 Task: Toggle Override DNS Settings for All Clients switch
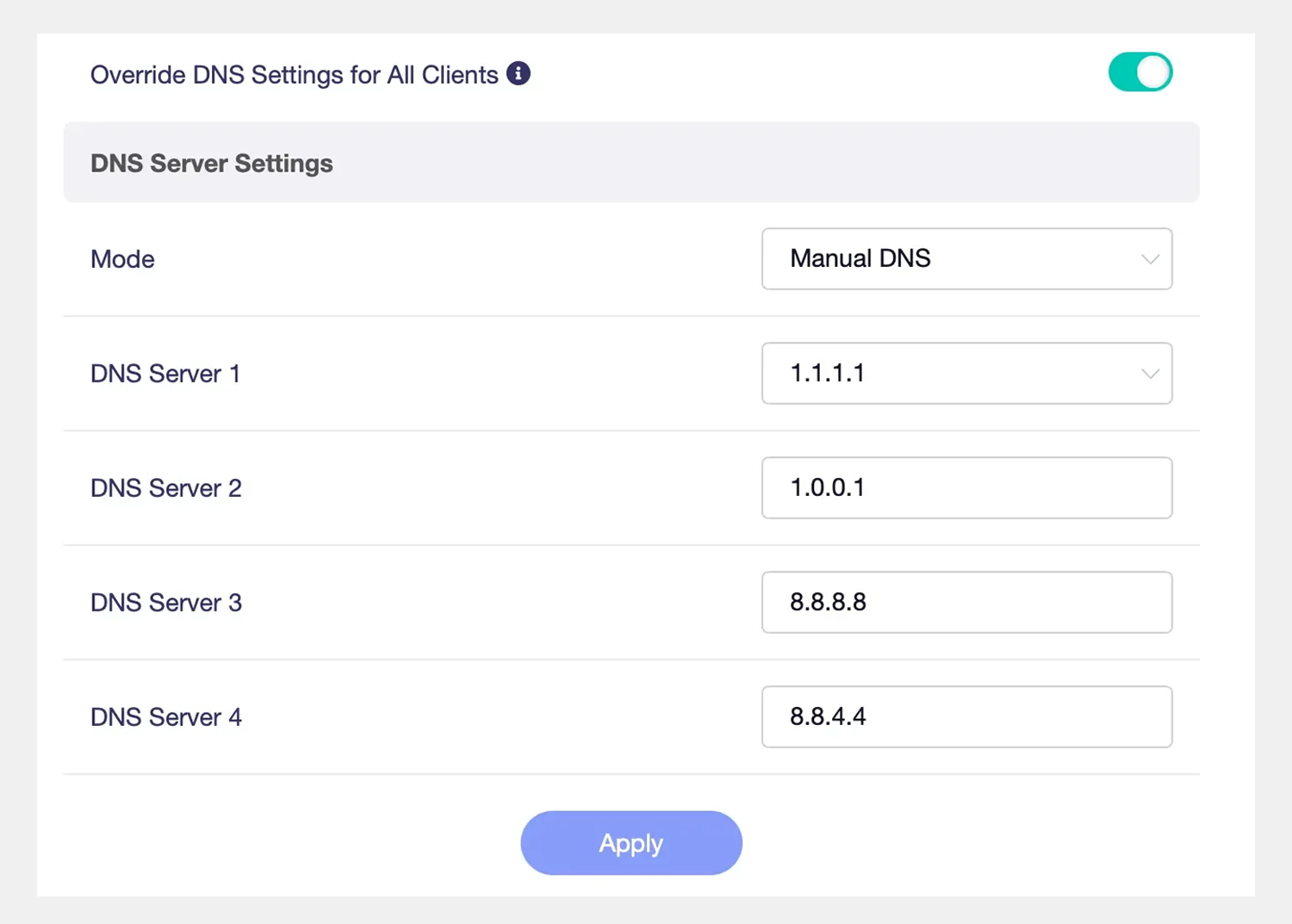(x=1140, y=72)
